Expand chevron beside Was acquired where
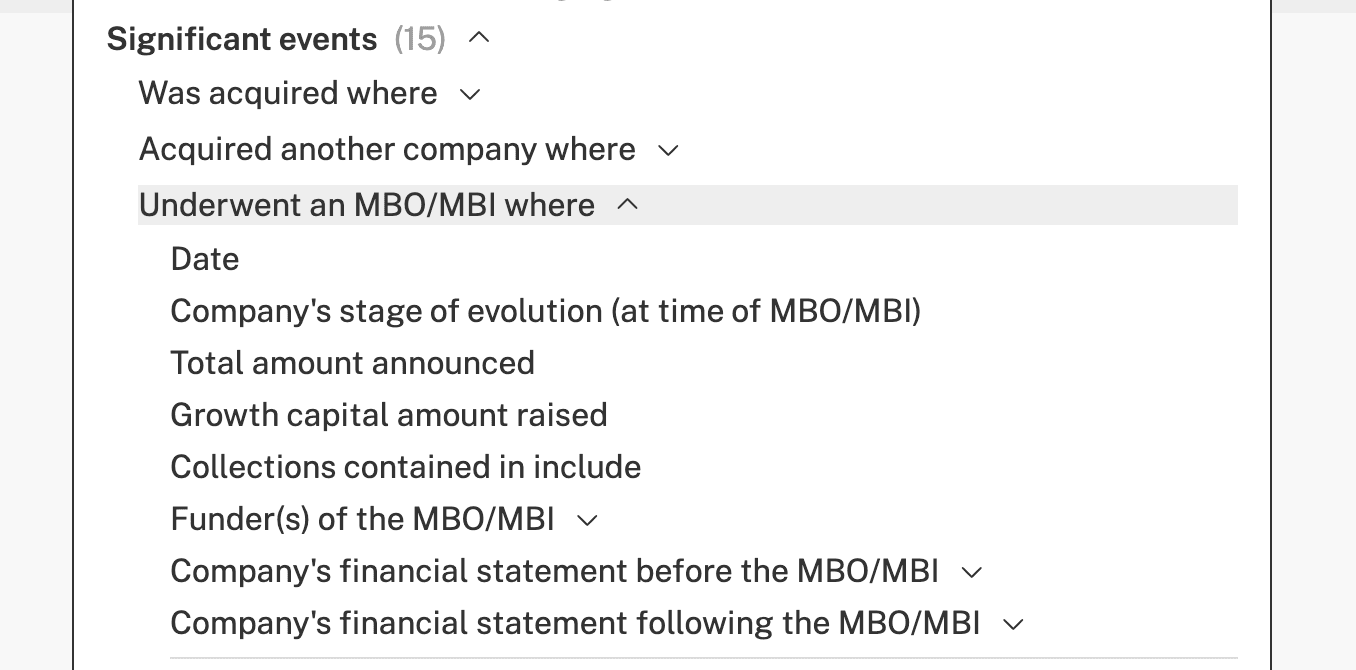1356x670 pixels. [x=470, y=95]
